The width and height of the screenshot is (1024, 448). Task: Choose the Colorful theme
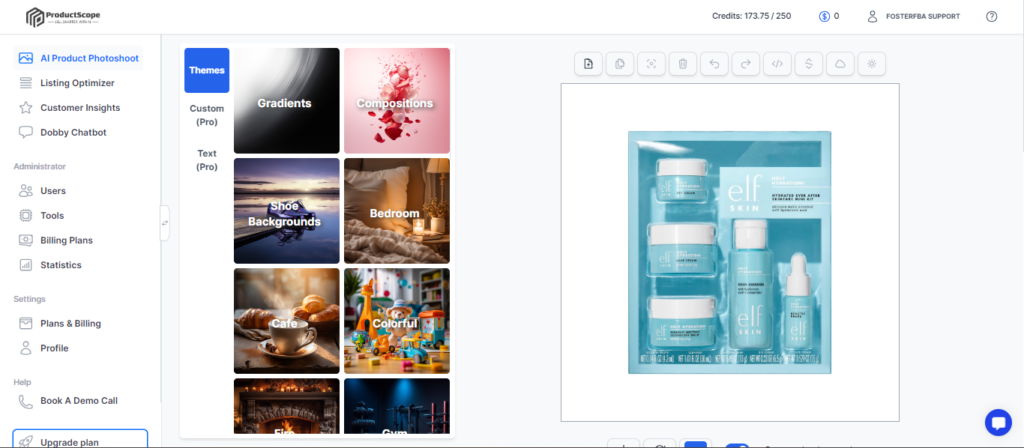(397, 321)
